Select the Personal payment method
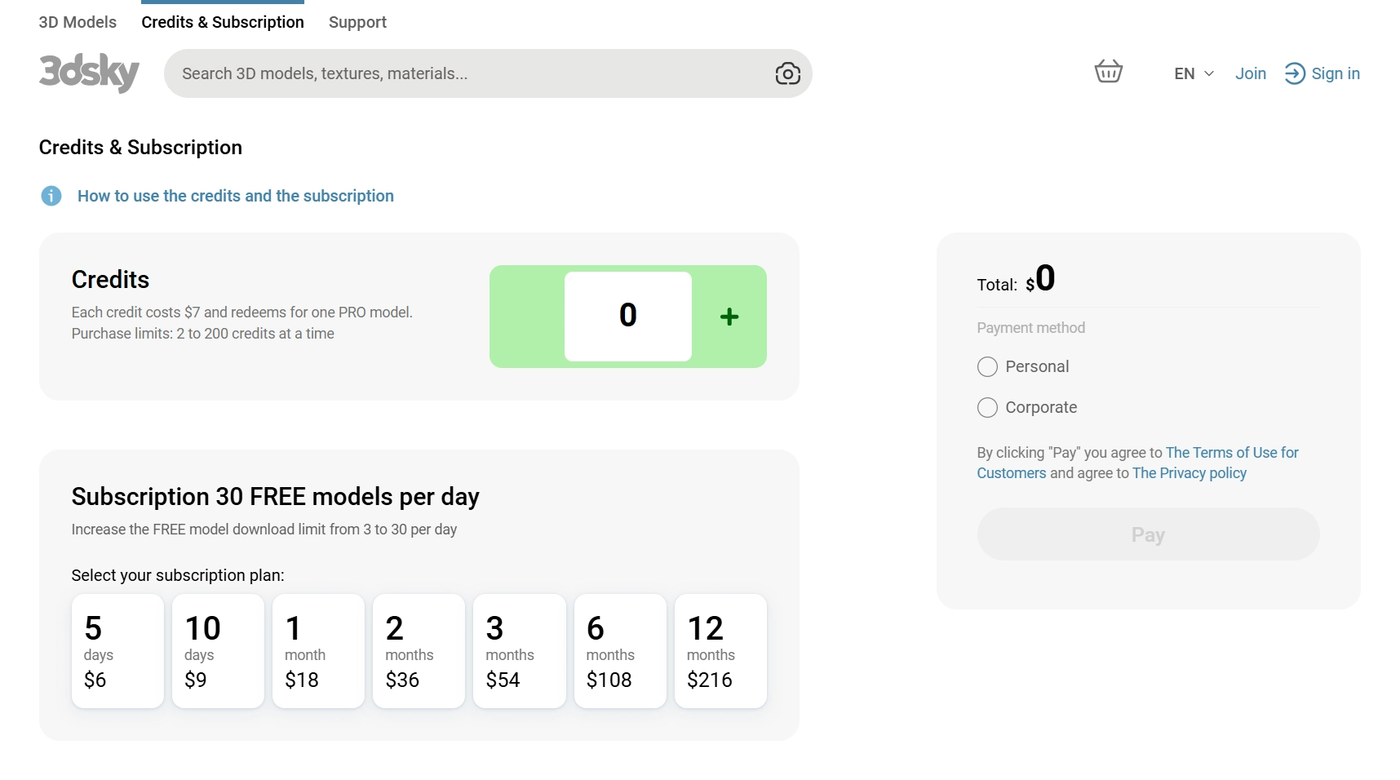This screenshot has width=1400, height=780. click(987, 367)
